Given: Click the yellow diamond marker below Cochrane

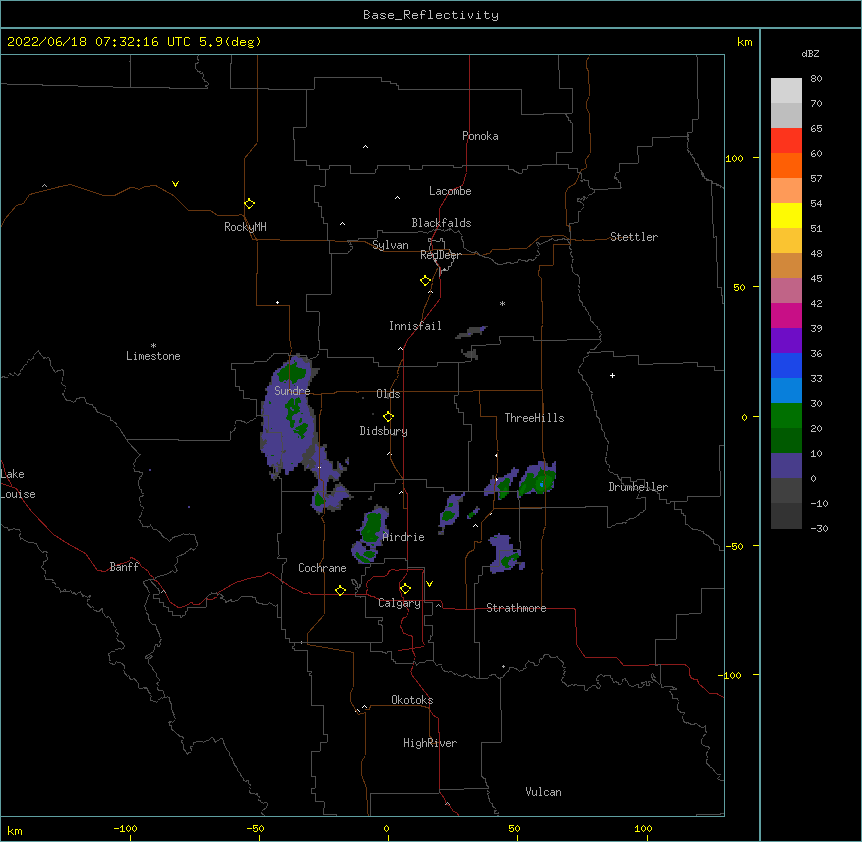Looking at the screenshot, I should tap(340, 590).
